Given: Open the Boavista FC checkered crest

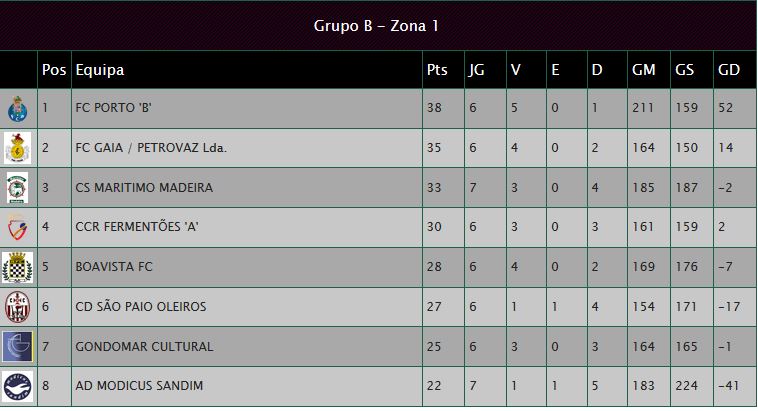Looking at the screenshot, I should (x=17, y=267).
